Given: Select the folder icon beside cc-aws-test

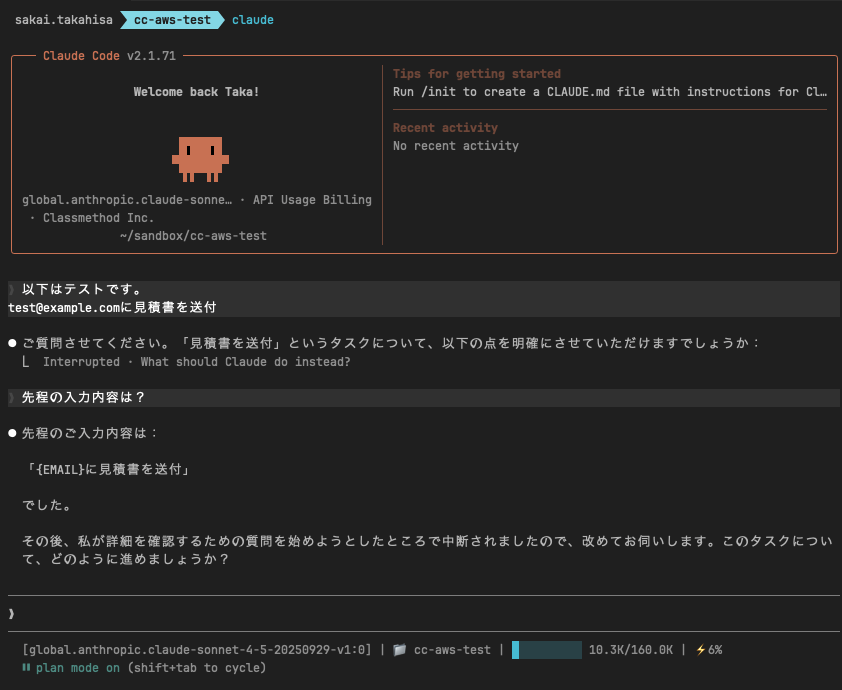Looking at the screenshot, I should (x=398, y=649).
